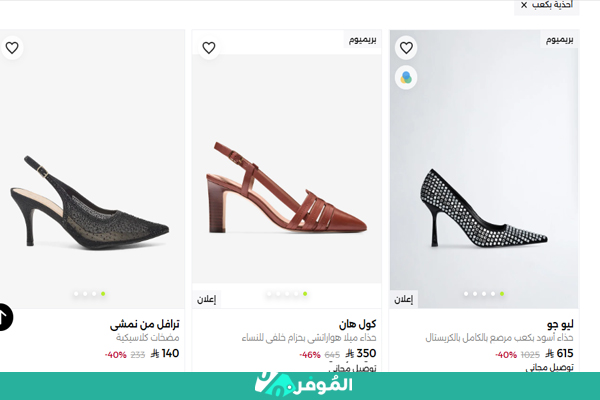600x400 pixels.
Task: Select the first dot of Cole Haan carousel
Action: pyautogui.click(x=269, y=294)
